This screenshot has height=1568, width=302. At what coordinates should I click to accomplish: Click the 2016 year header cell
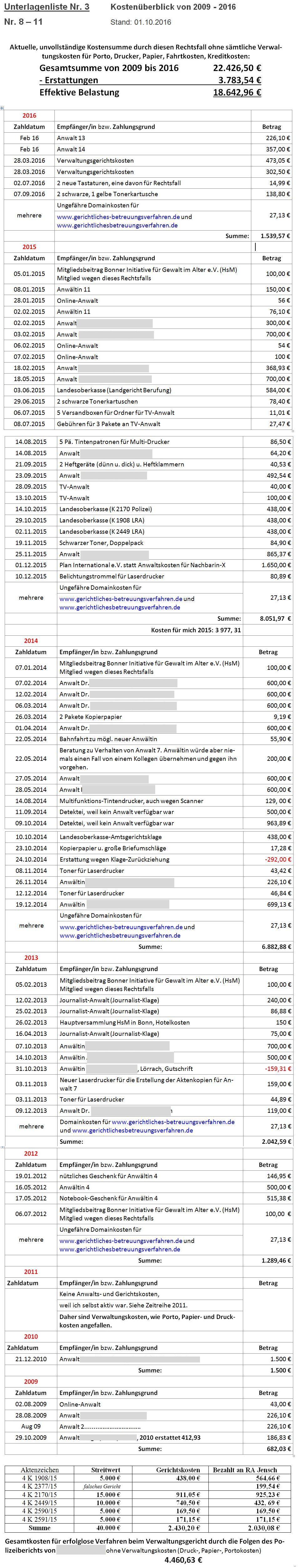point(29,116)
